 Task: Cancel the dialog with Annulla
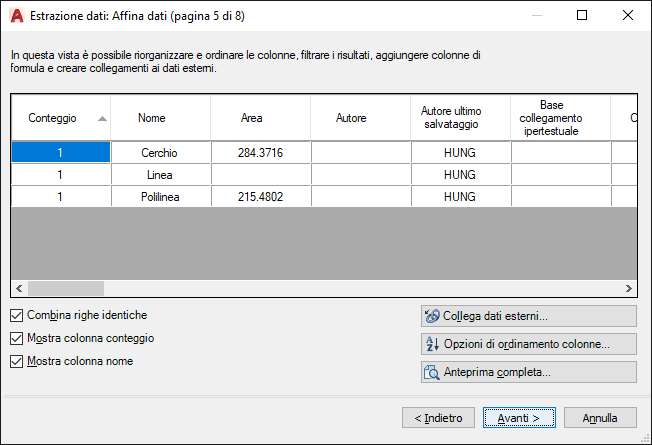(600, 417)
